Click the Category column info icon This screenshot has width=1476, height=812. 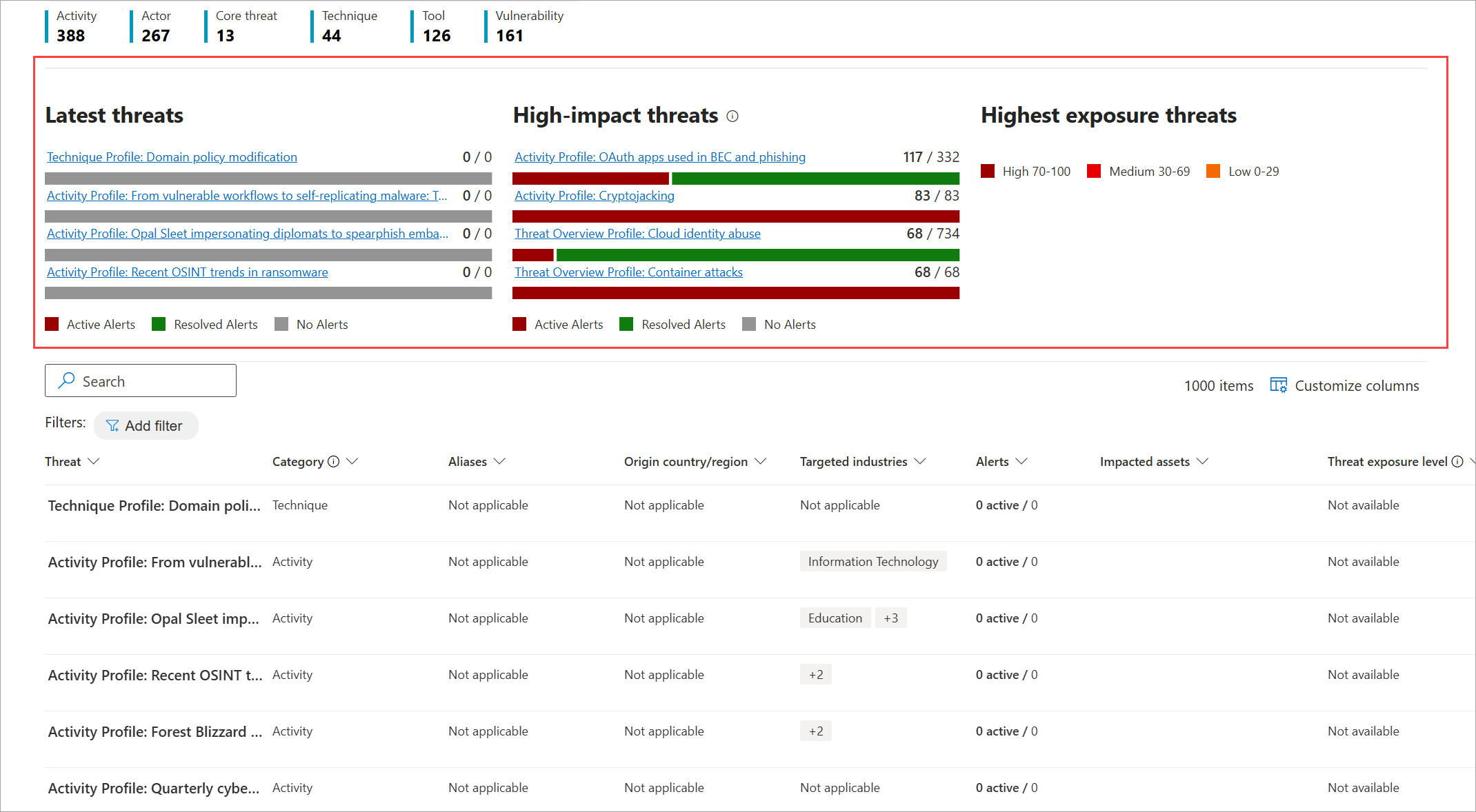(x=334, y=462)
